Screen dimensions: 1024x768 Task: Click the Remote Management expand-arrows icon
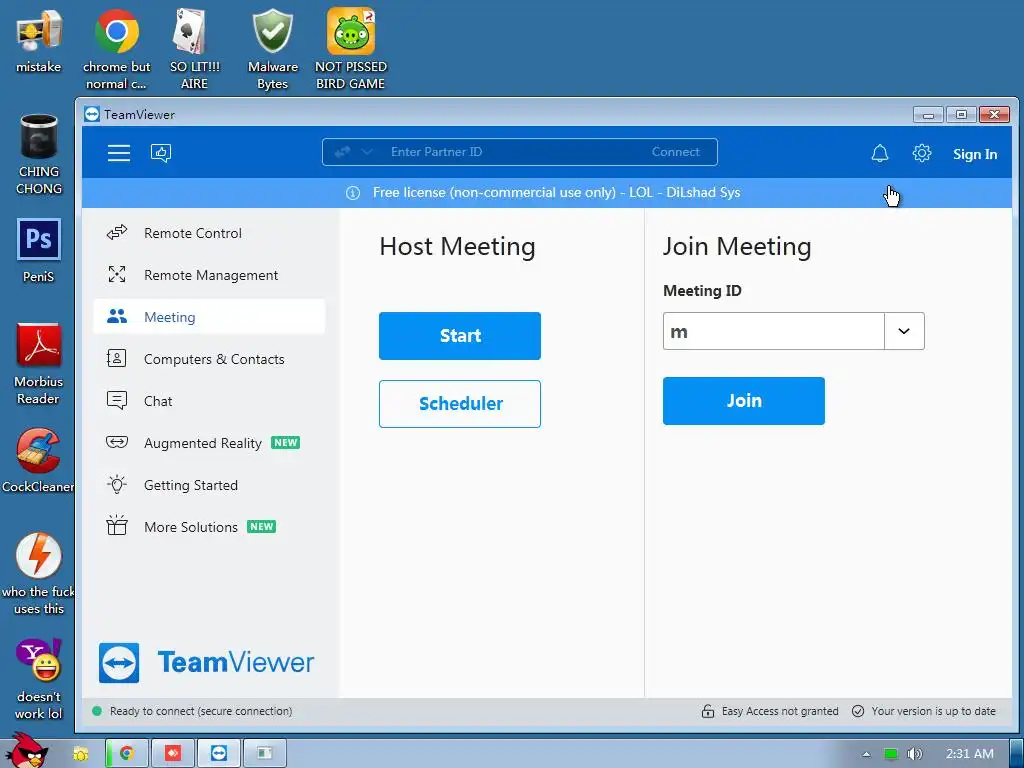point(117,274)
